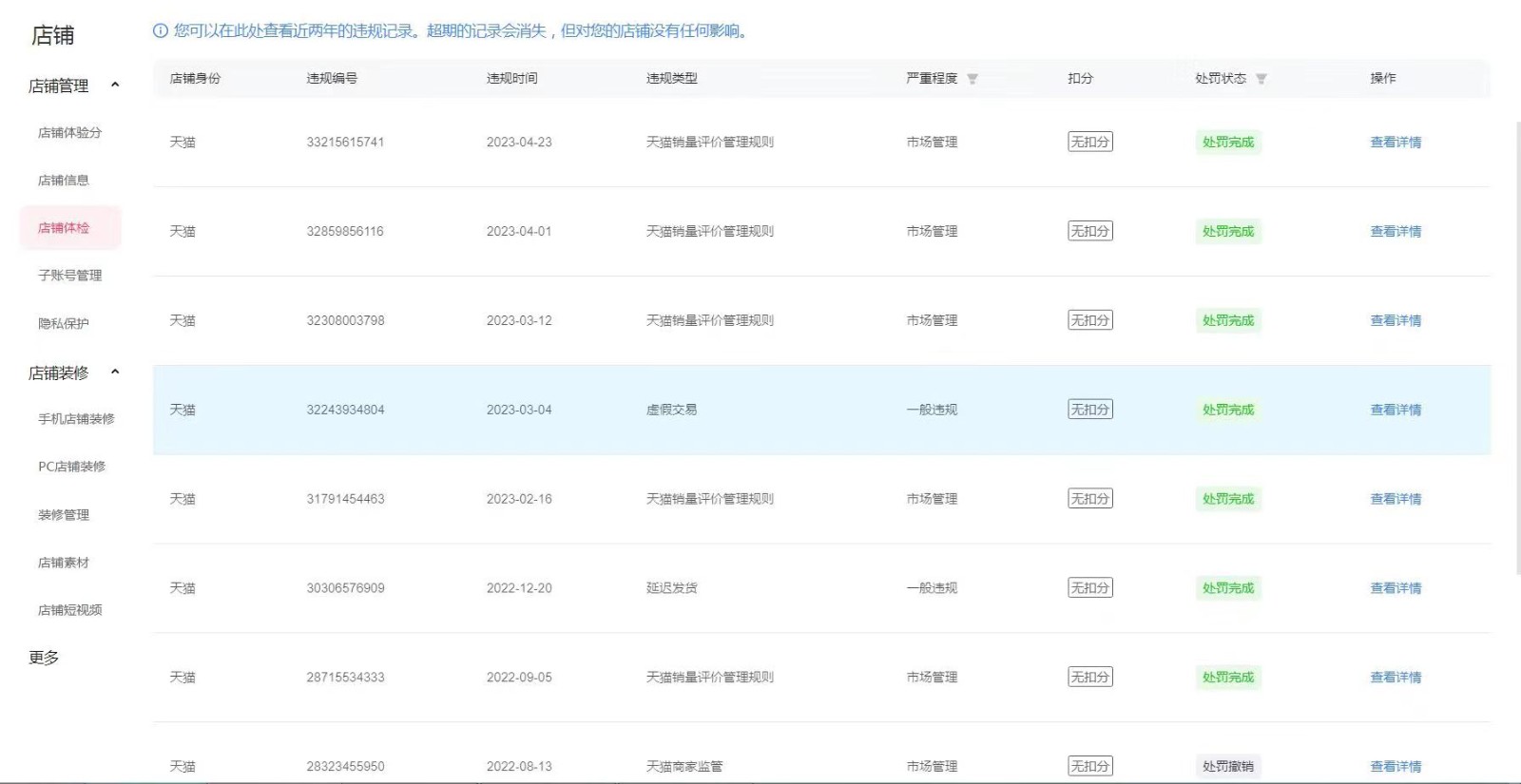Click the 店铺身份 column header

pos(195,79)
